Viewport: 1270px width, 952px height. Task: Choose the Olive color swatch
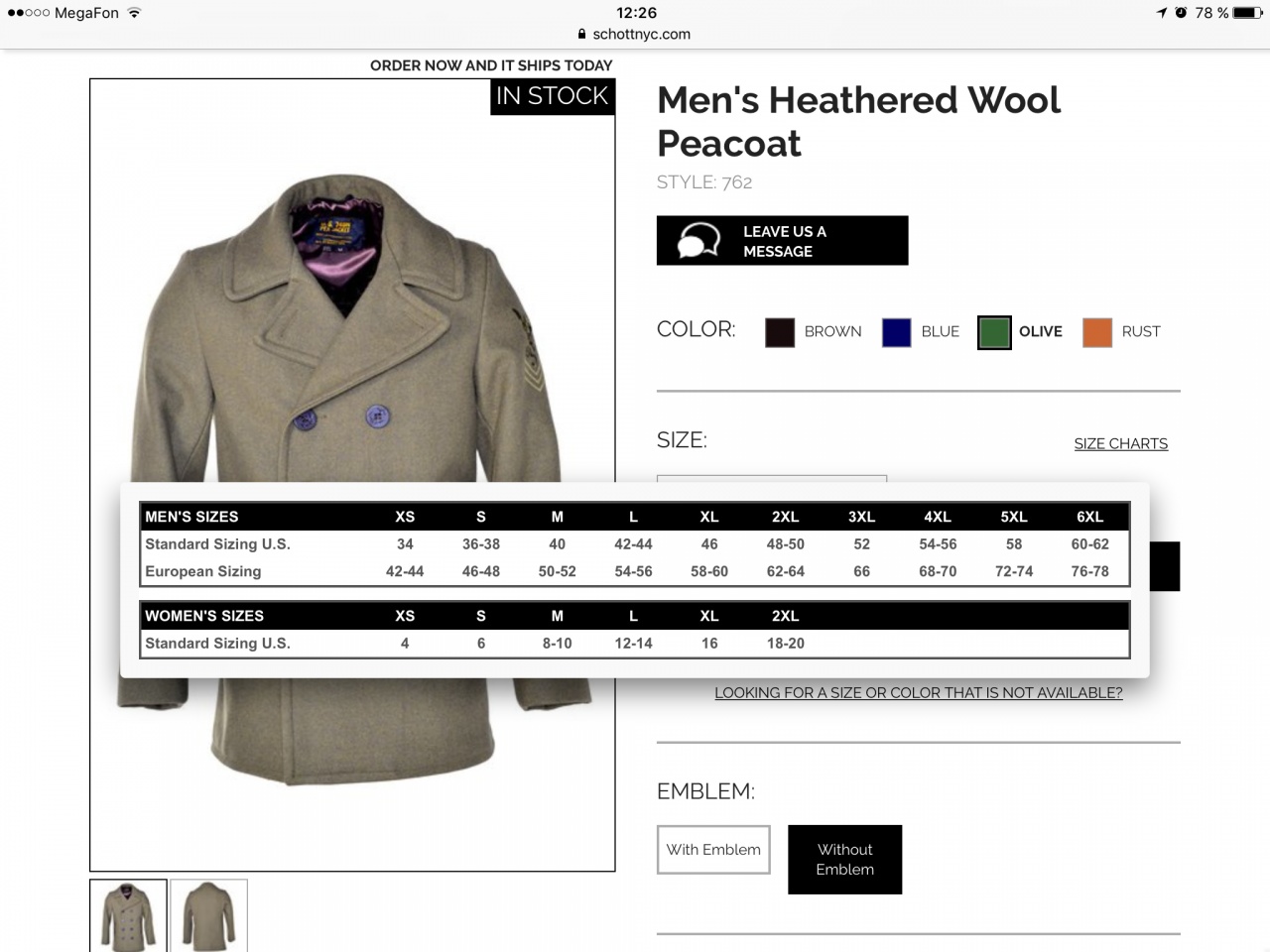pyautogui.click(x=994, y=332)
